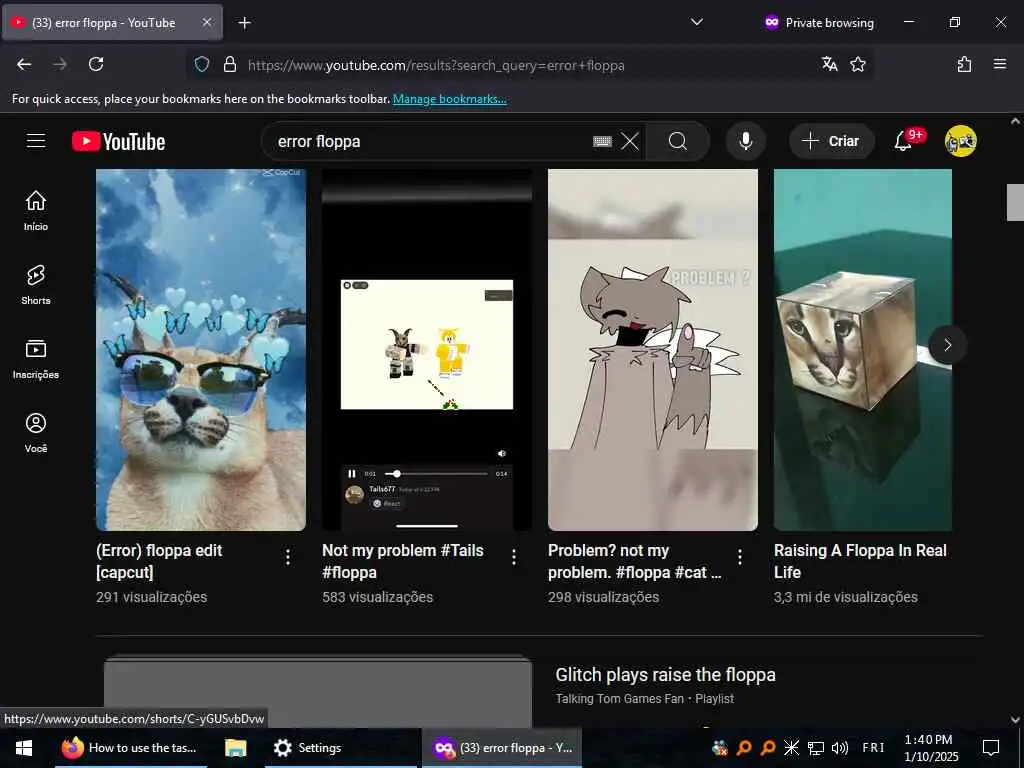The height and width of the screenshot is (768, 1024).
Task: Clear the search query with the X
Action: click(630, 141)
